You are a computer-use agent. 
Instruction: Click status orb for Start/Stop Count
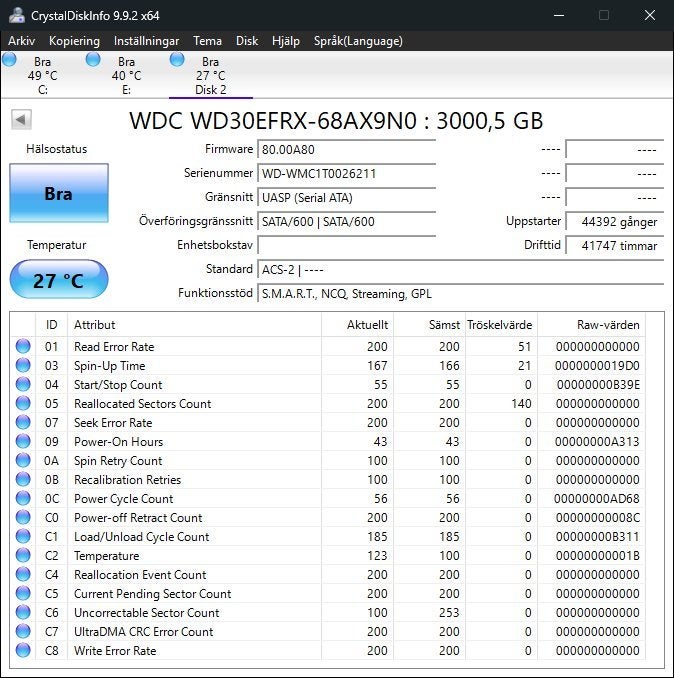tap(23, 384)
